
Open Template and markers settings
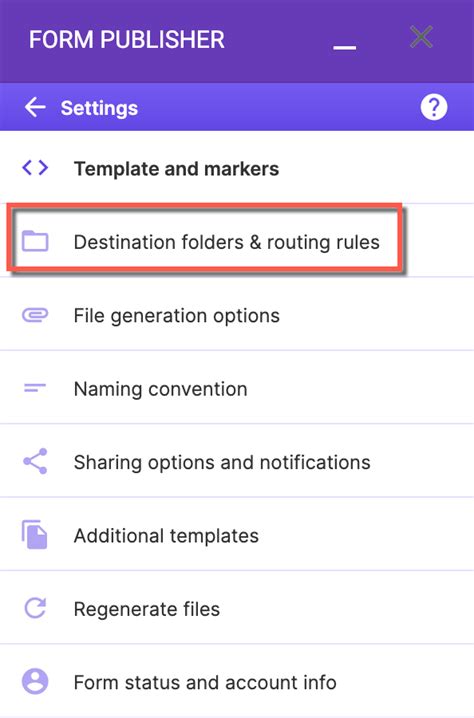coord(237,168)
